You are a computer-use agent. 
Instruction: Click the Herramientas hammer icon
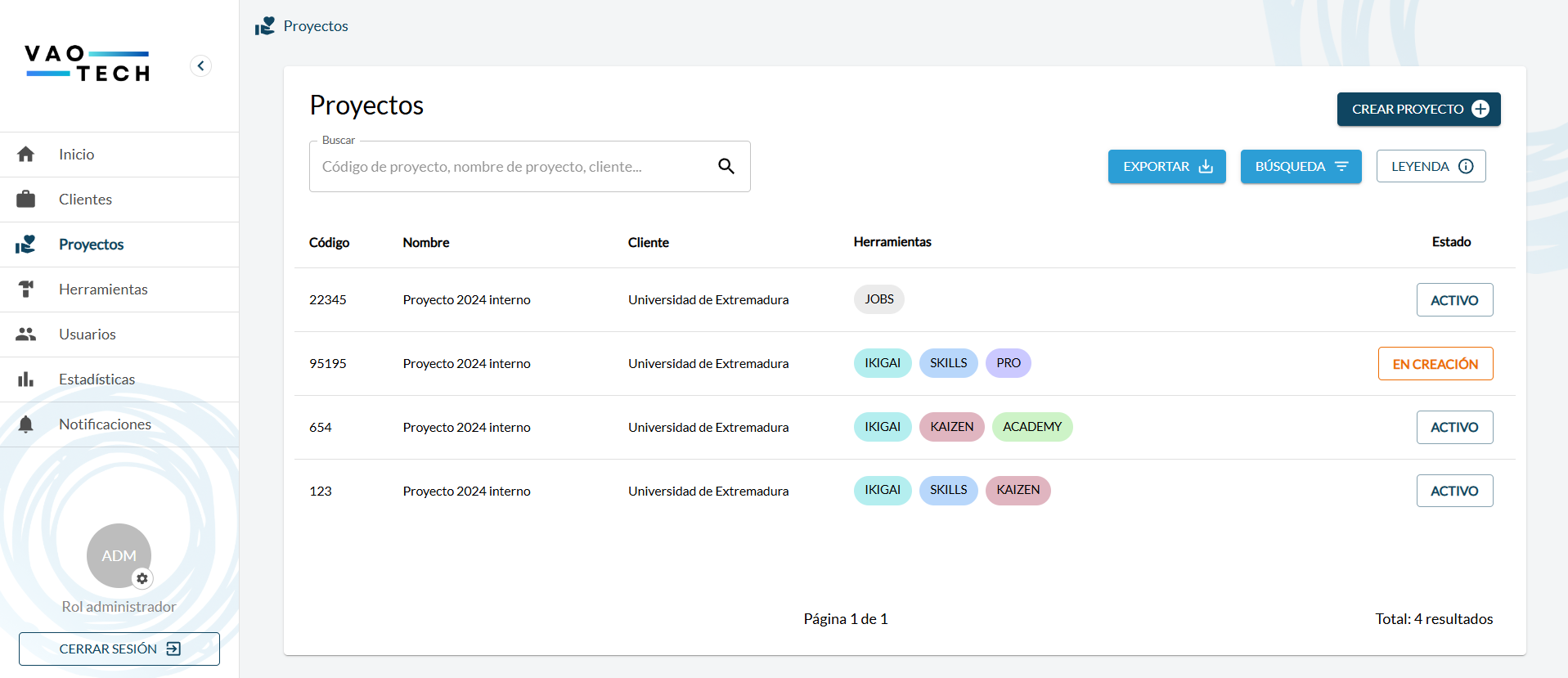[26, 290]
